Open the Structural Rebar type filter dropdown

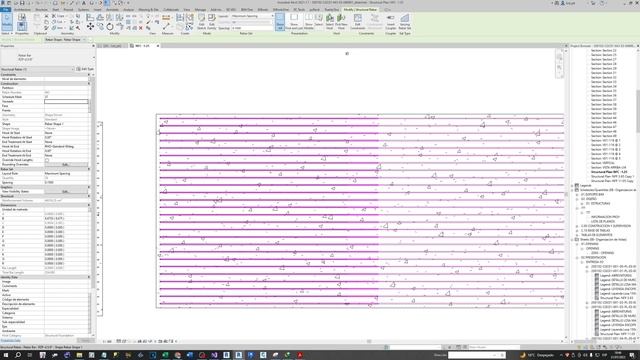pyautogui.click(x=37, y=69)
